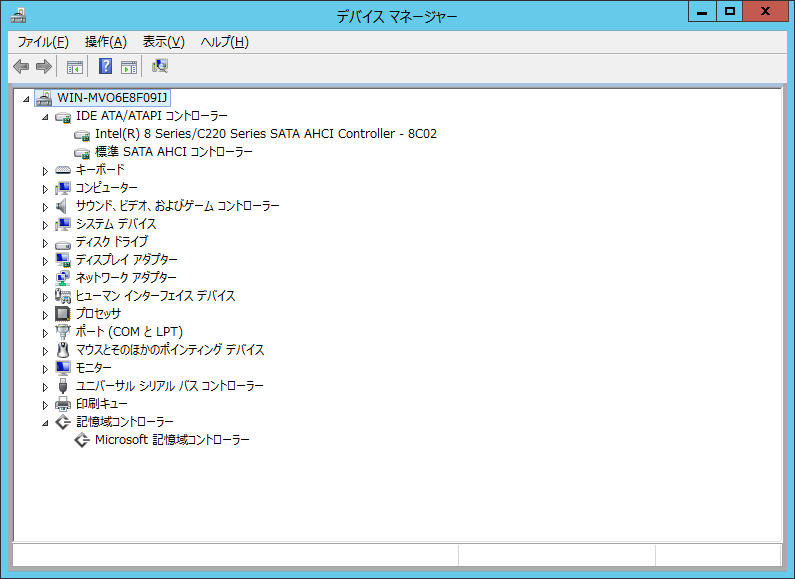Click the Back arrow toolbar icon

(x=21, y=66)
